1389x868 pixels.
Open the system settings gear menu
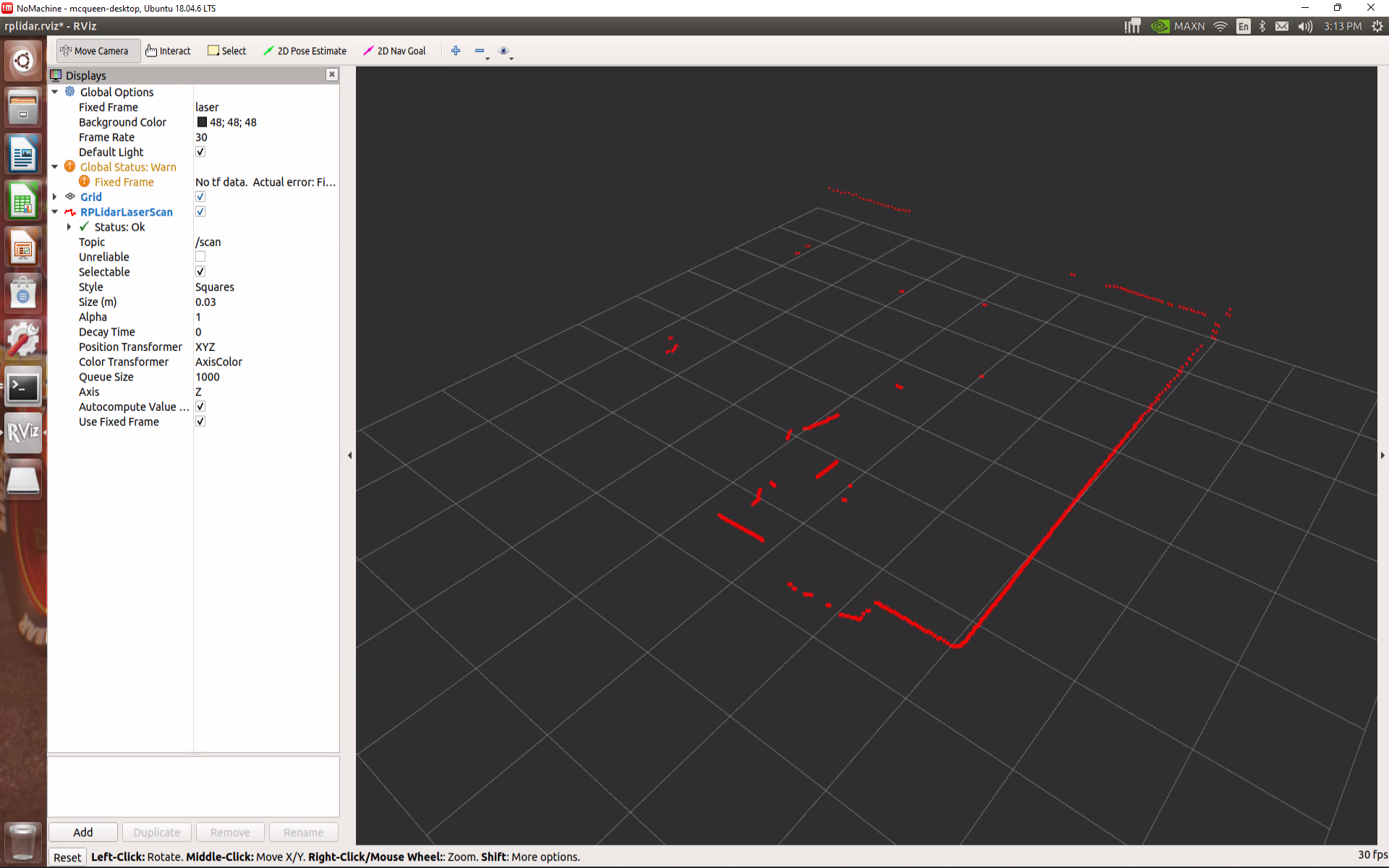1377,25
